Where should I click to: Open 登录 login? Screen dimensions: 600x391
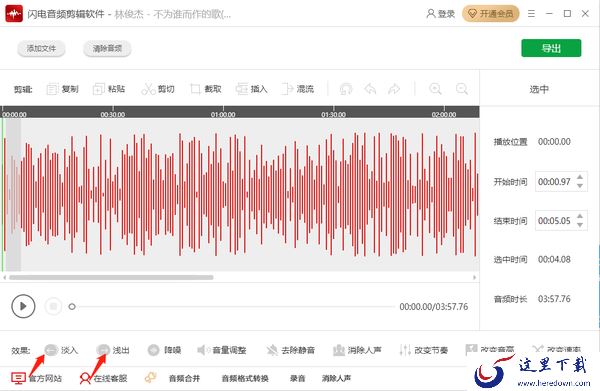point(440,14)
